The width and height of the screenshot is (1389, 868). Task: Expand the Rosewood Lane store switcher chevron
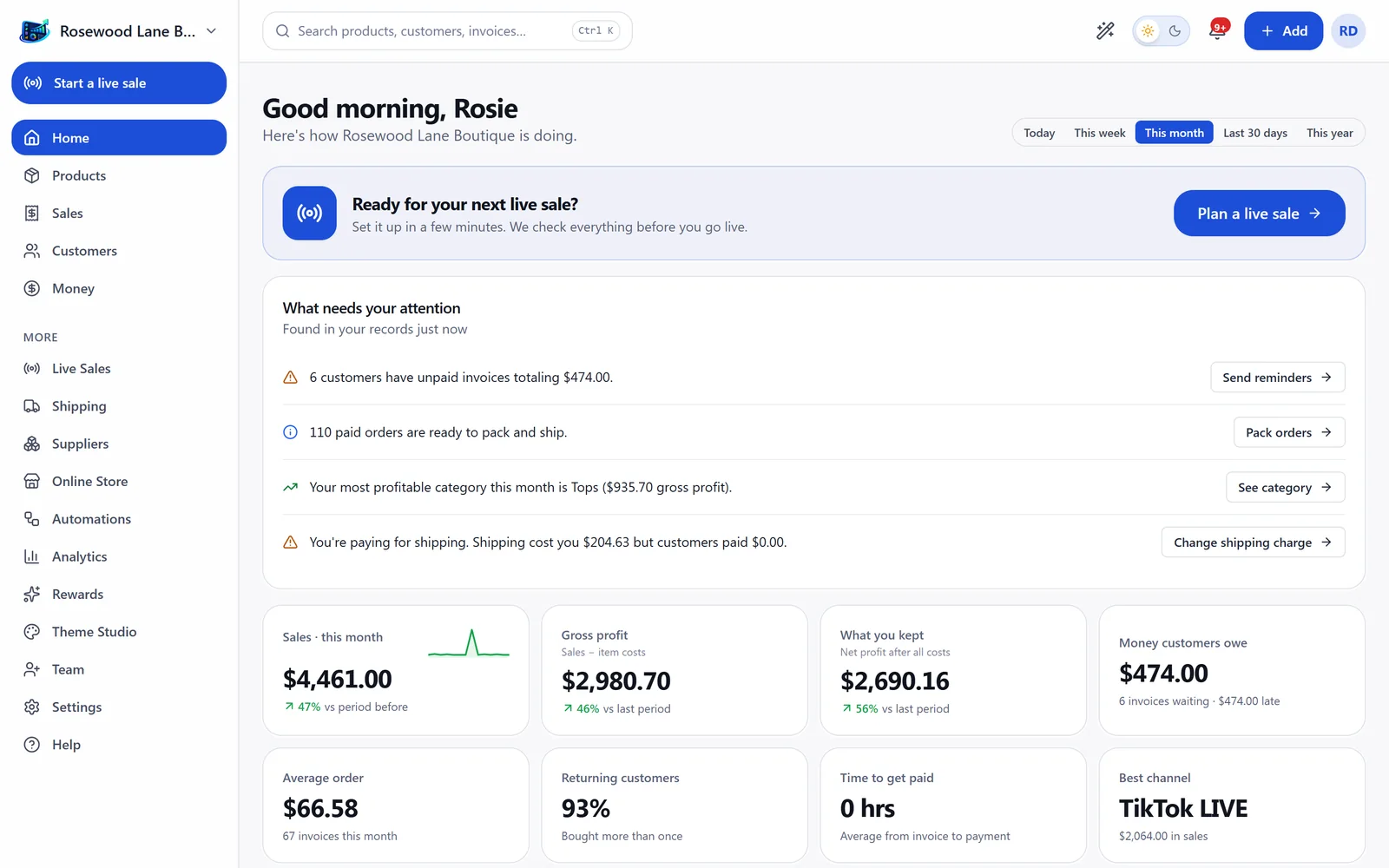point(211,31)
